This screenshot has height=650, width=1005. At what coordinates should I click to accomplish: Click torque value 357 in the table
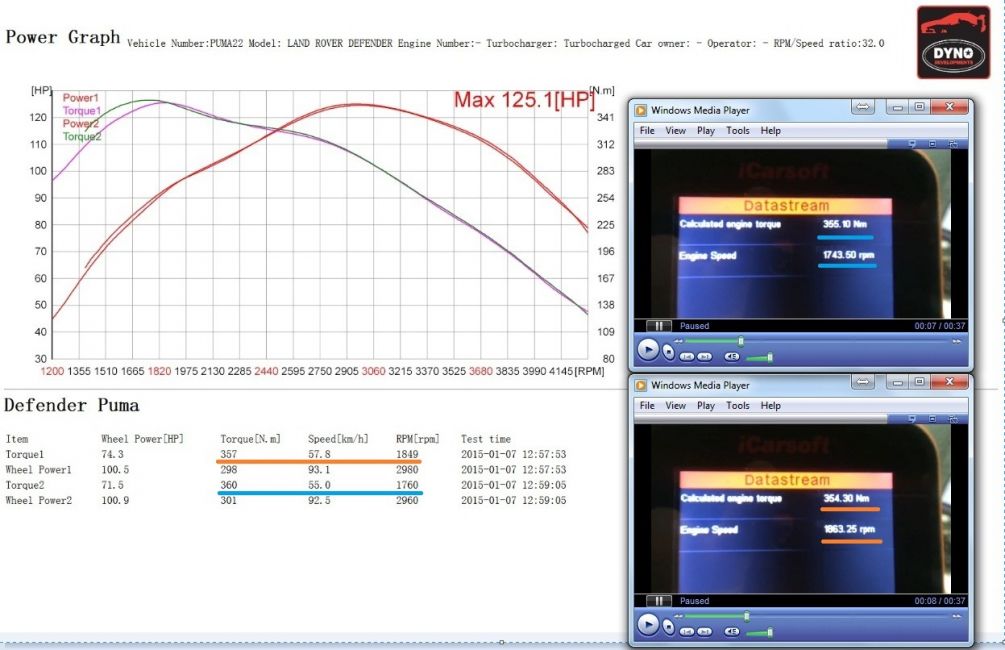click(x=229, y=454)
